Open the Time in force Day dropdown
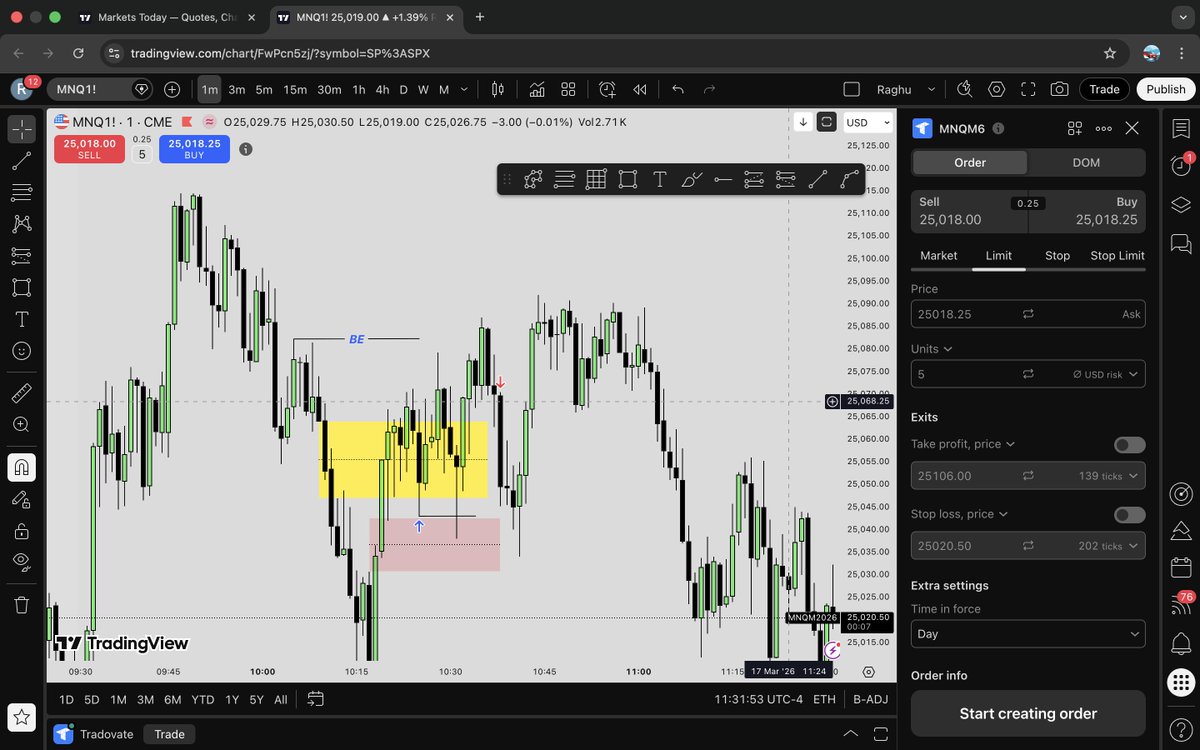This screenshot has height=750, width=1200. tap(1028, 634)
